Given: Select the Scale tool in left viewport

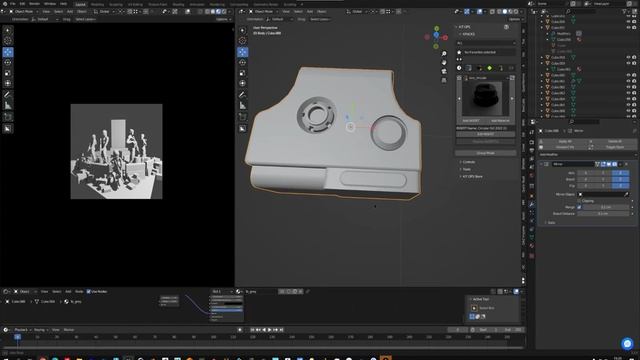Looking at the screenshot, I should click(8, 73).
